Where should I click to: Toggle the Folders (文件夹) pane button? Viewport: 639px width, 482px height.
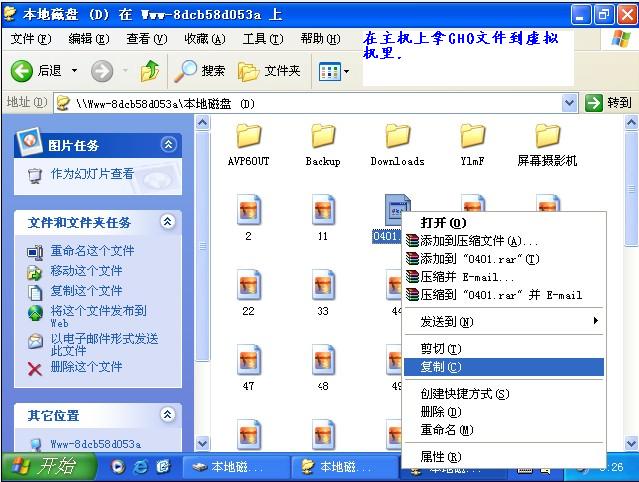[x=269, y=71]
